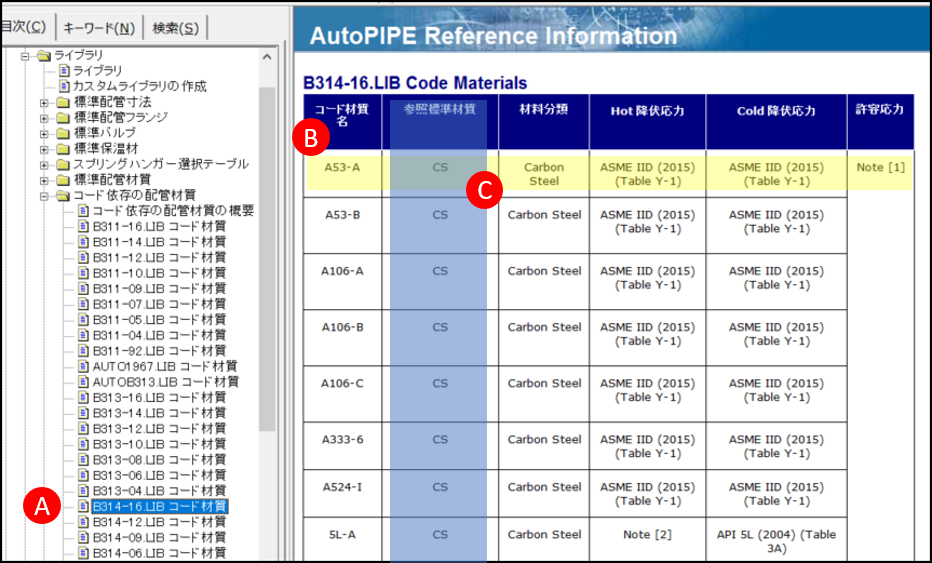
Task: Click the Cold 降伏応力 column header
Action: [776, 121]
